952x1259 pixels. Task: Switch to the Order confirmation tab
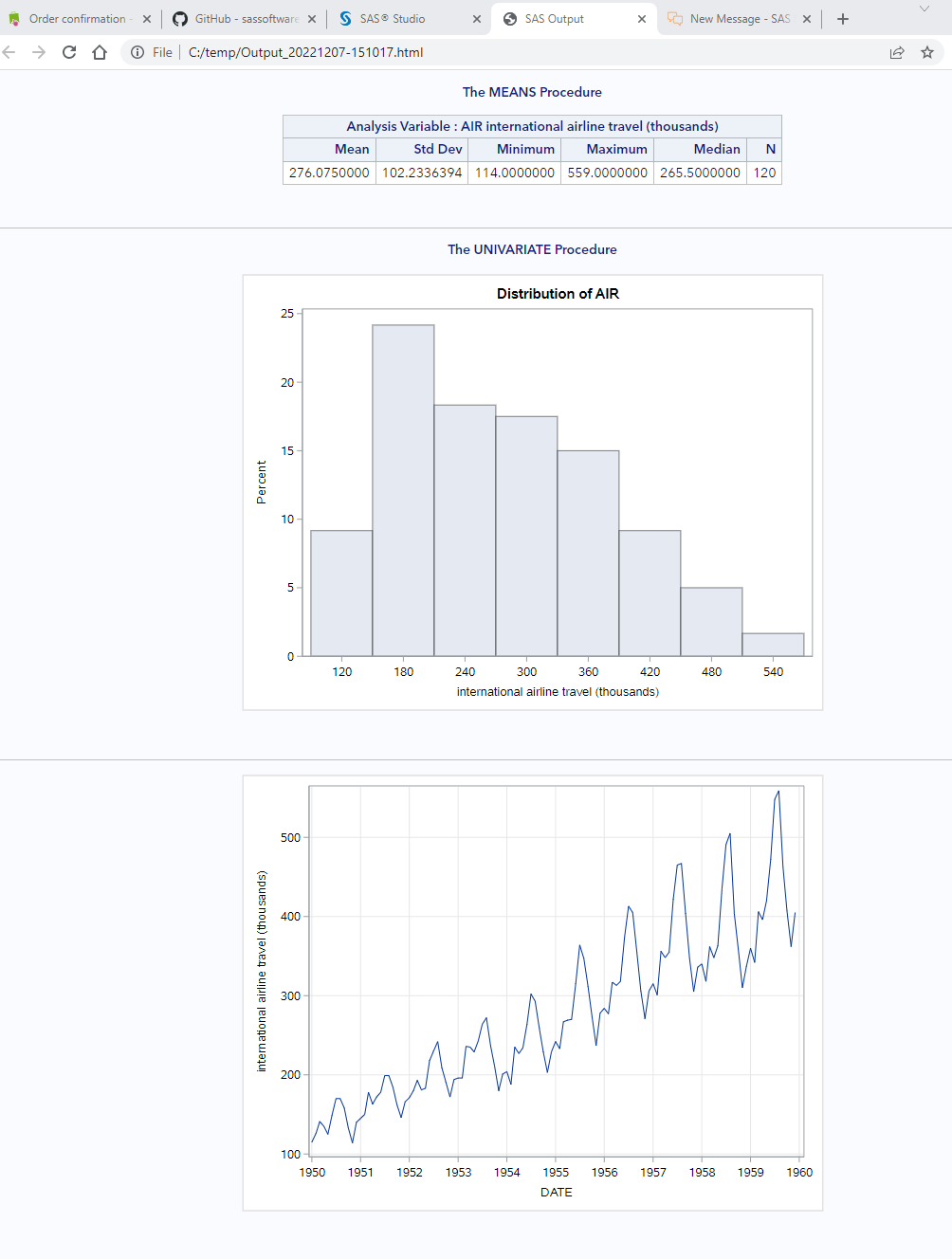point(76,19)
